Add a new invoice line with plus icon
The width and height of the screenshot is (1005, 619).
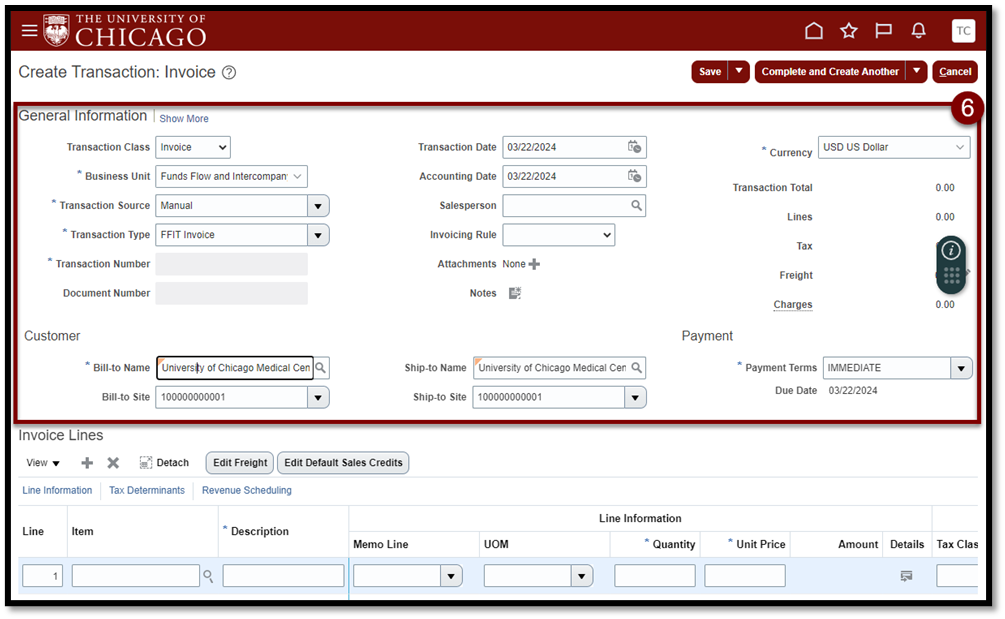(x=87, y=463)
